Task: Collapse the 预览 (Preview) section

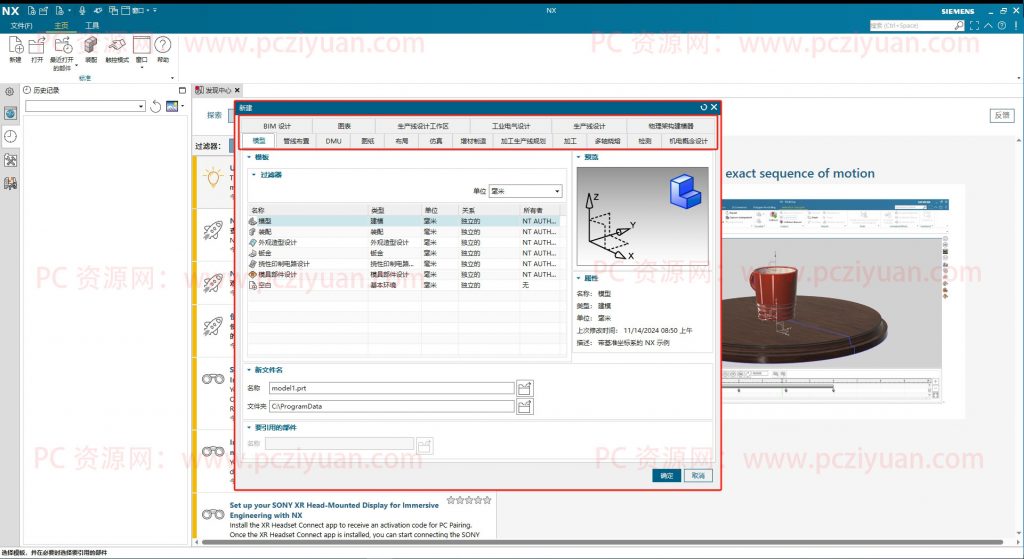Action: [579, 157]
